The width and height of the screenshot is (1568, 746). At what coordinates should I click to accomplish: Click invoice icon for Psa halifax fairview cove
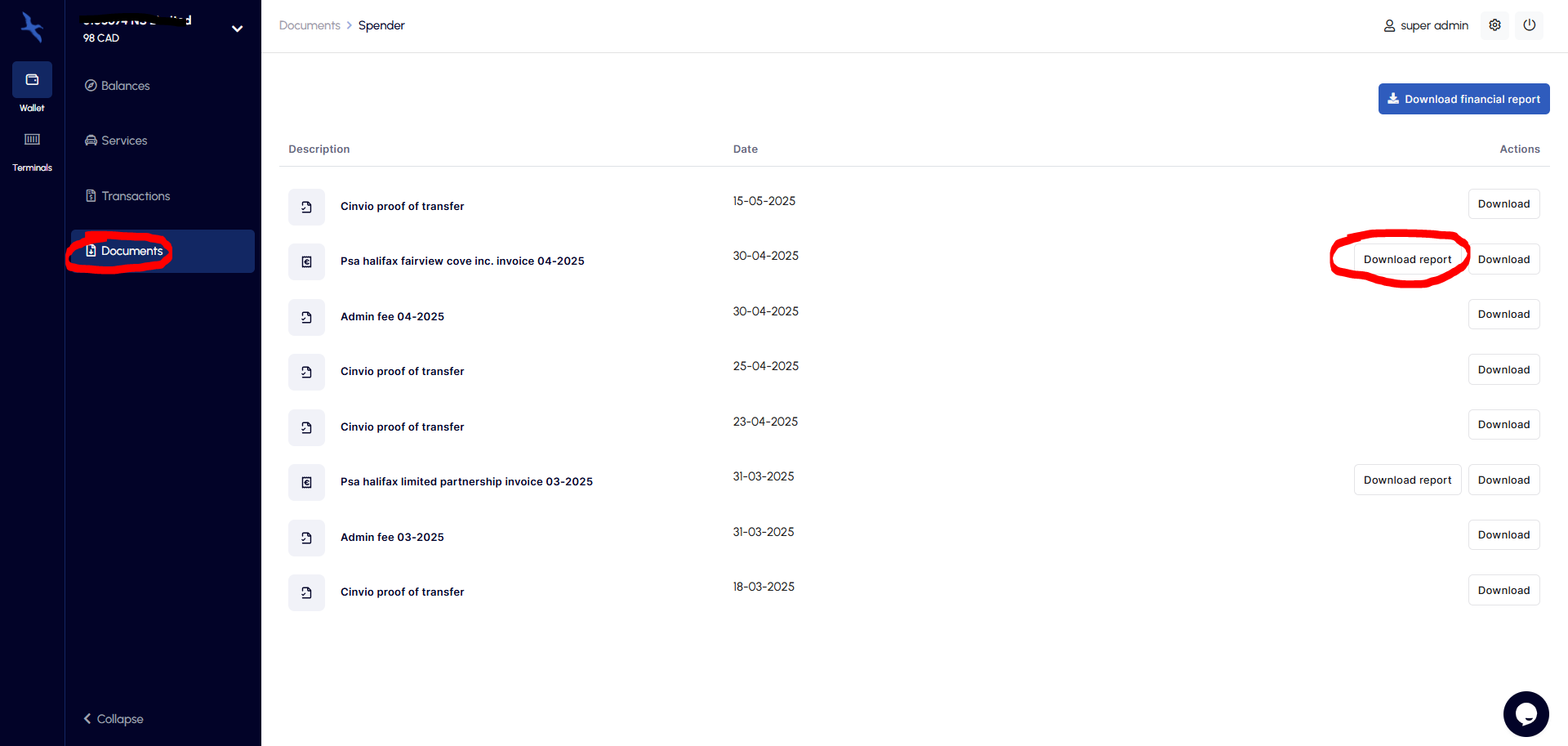click(306, 261)
